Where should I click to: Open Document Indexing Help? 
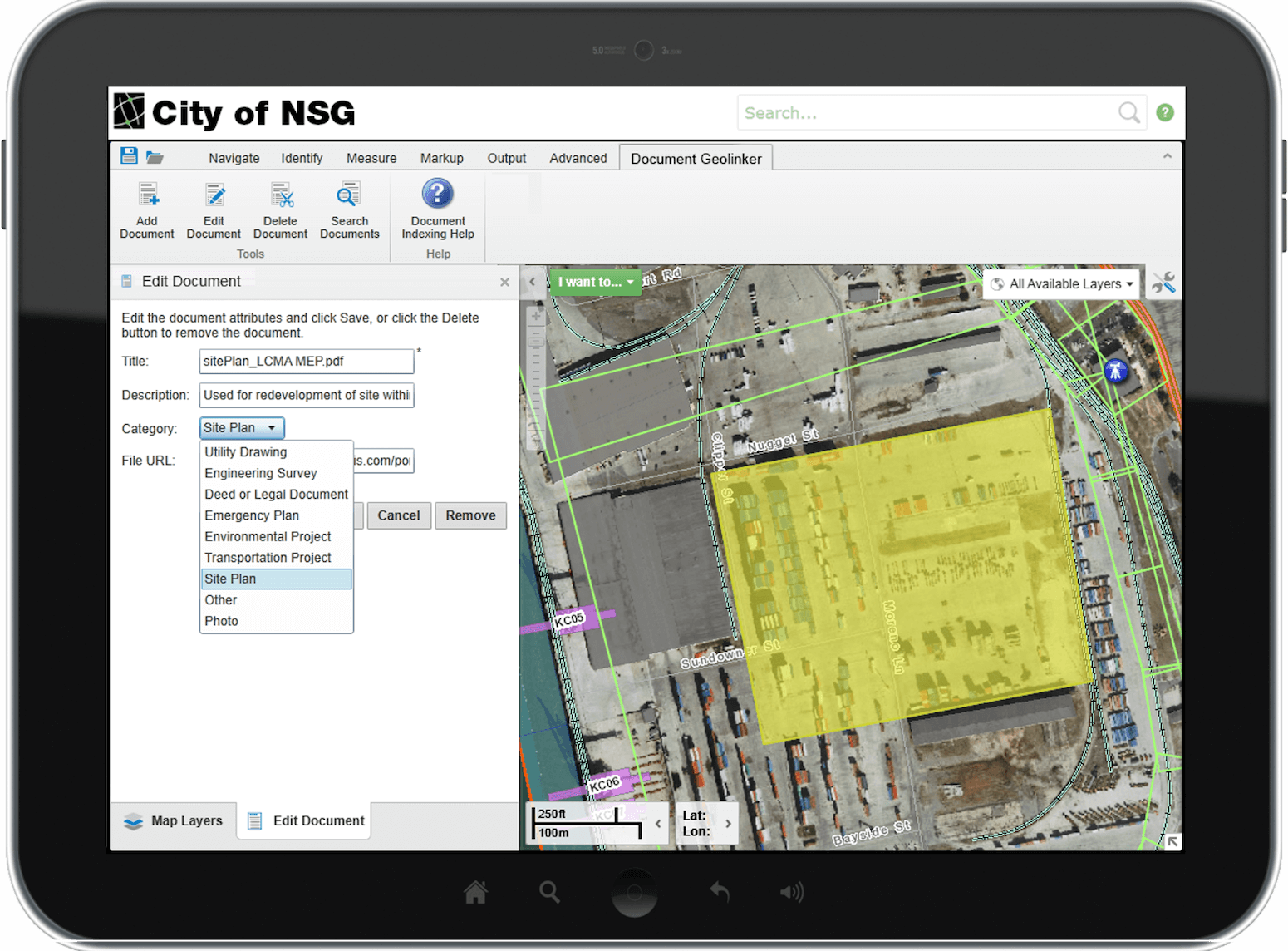(438, 209)
